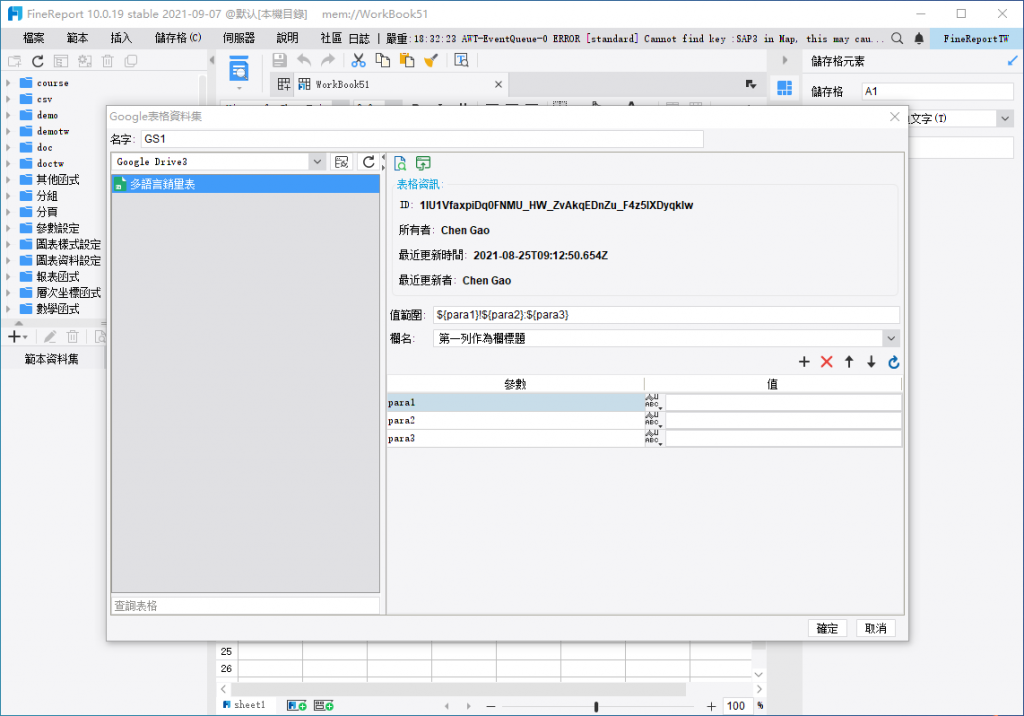Open the 儲存格 (C) menu
This screenshot has width=1024, height=716.
coord(178,39)
